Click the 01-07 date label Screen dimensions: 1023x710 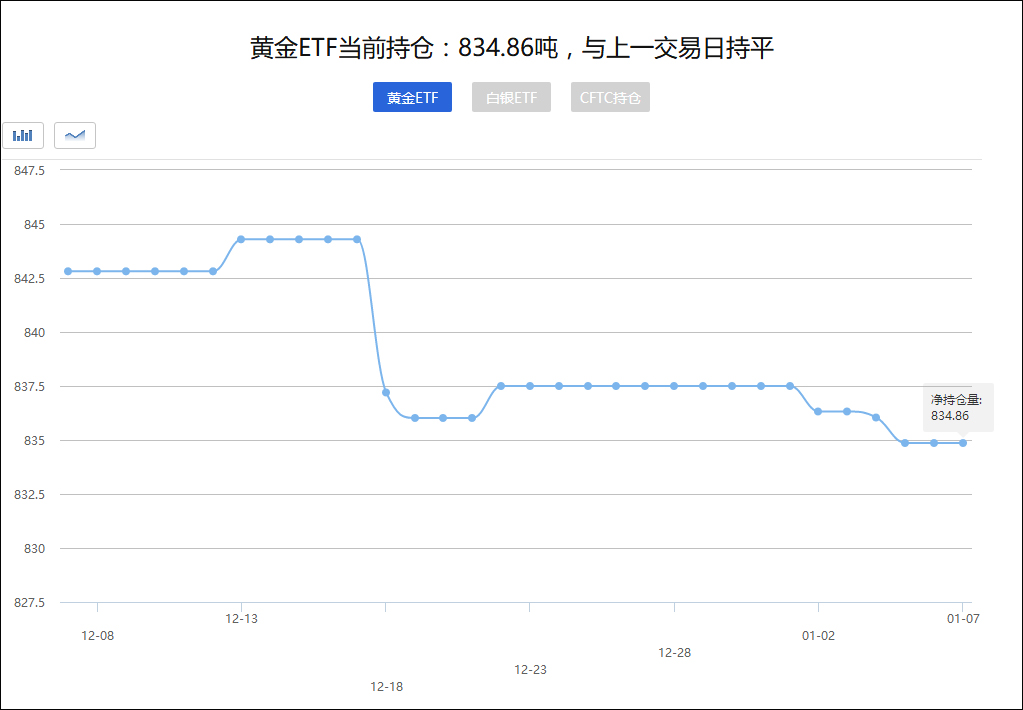click(x=963, y=619)
